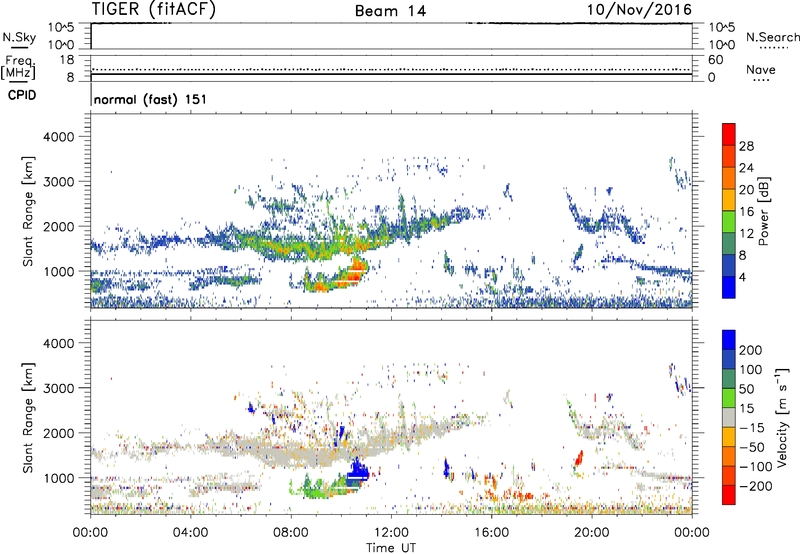Click the blue velocity patch near 10:30 UT
800x554 pixels.
pyautogui.click(x=358, y=472)
